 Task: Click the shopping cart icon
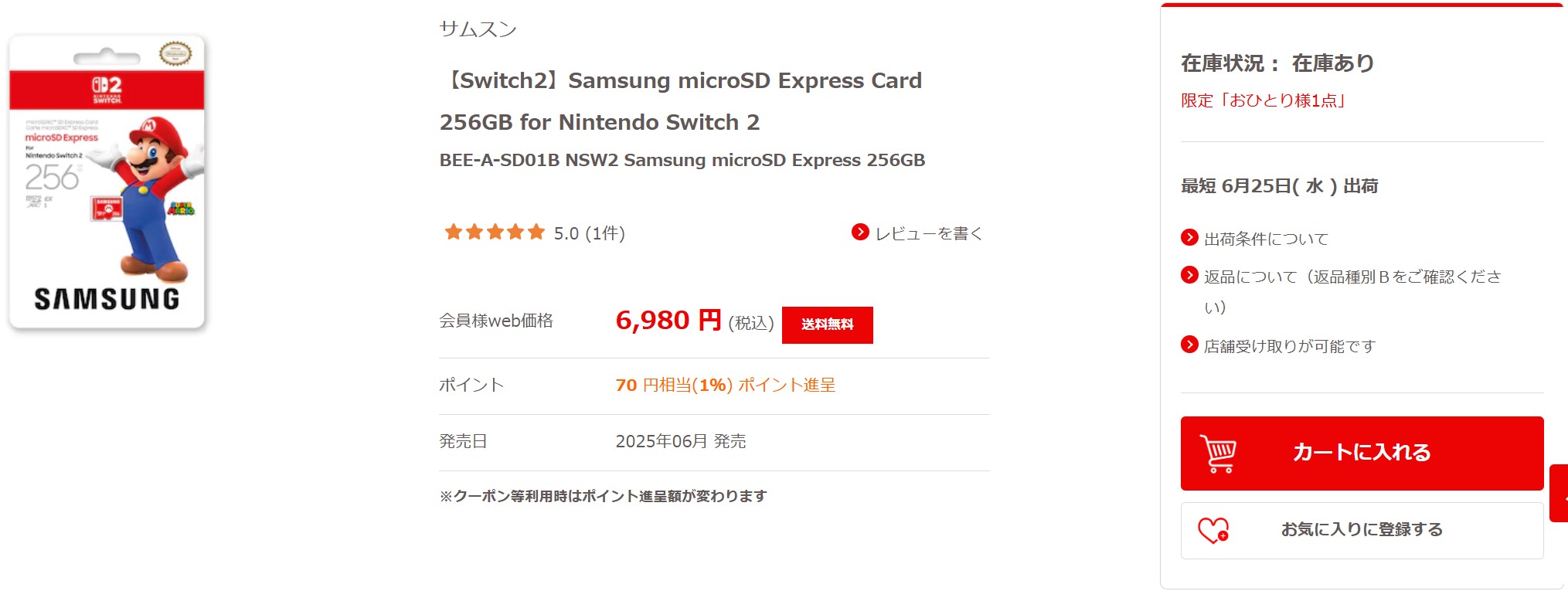[x=1218, y=453]
